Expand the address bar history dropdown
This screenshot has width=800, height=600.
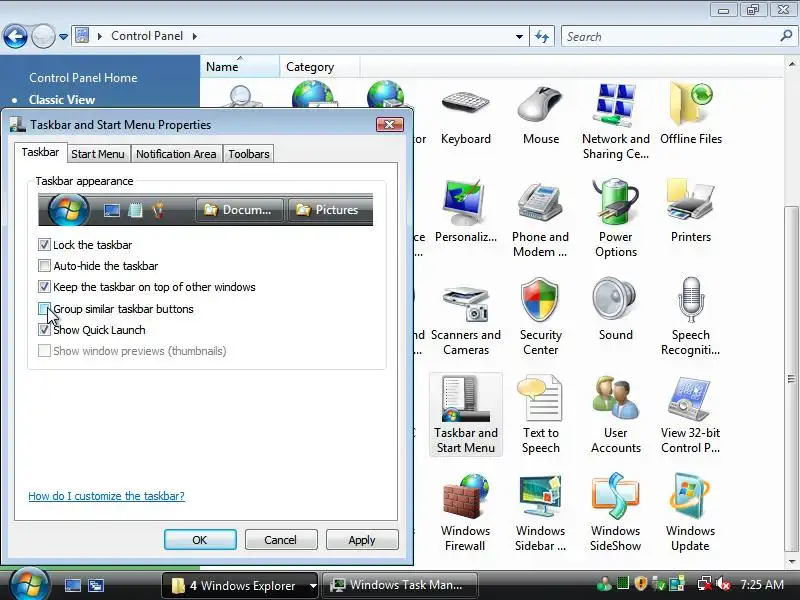coord(519,37)
